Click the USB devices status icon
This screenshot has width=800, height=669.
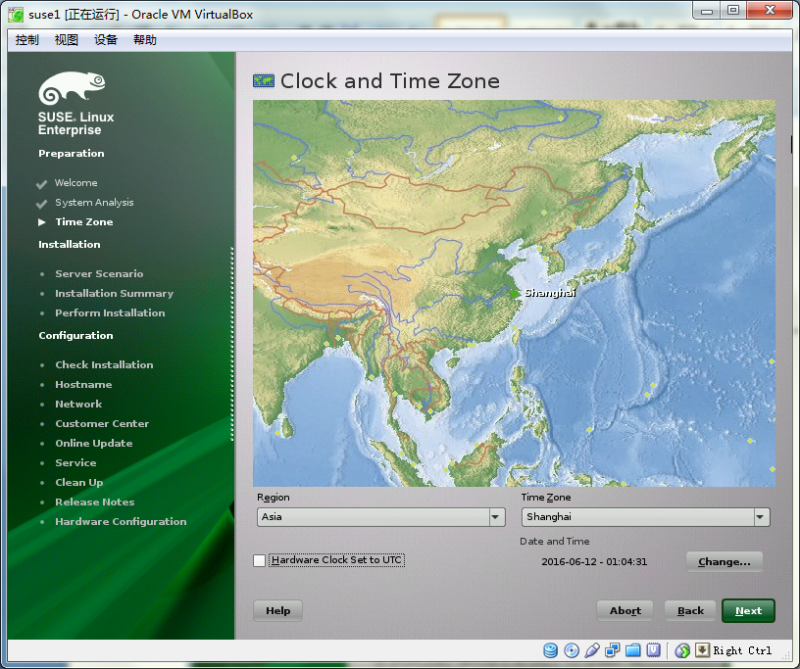(x=591, y=650)
